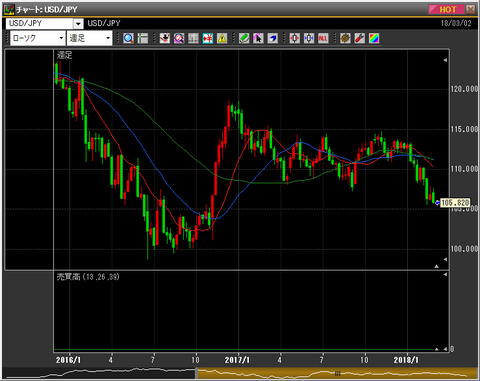Image resolution: width=480 pixels, height=381 pixels.
Task: Open the USD/JPY currency pair dropdown
Action: click(78, 24)
